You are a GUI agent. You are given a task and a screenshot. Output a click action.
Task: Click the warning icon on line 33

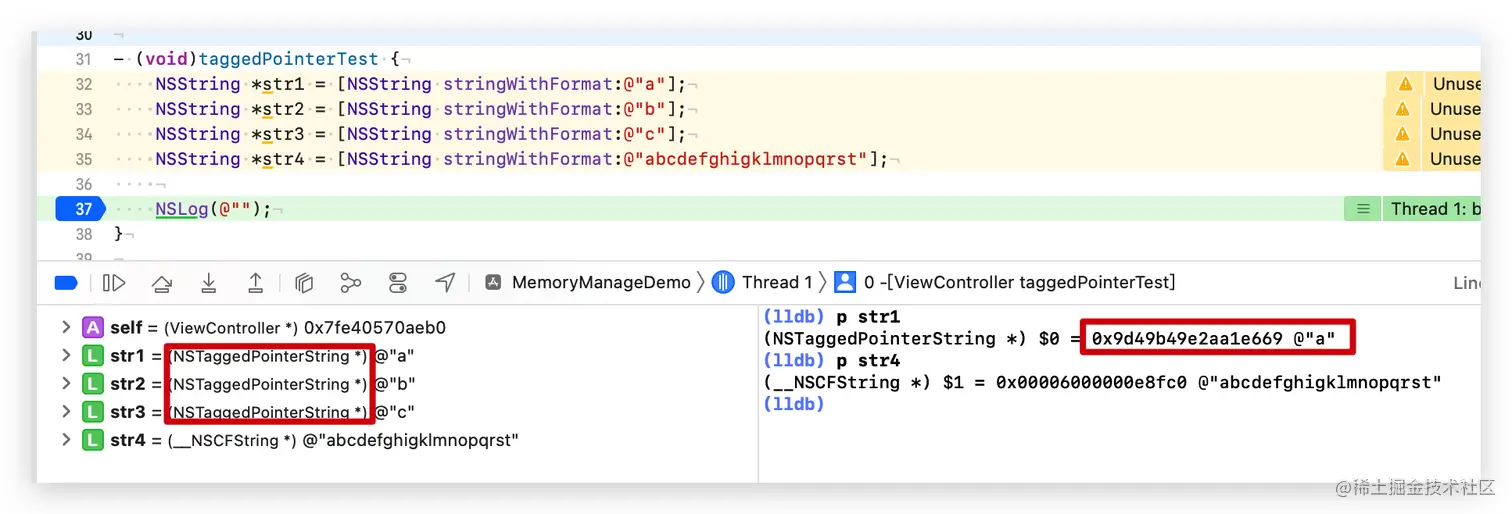click(1404, 109)
